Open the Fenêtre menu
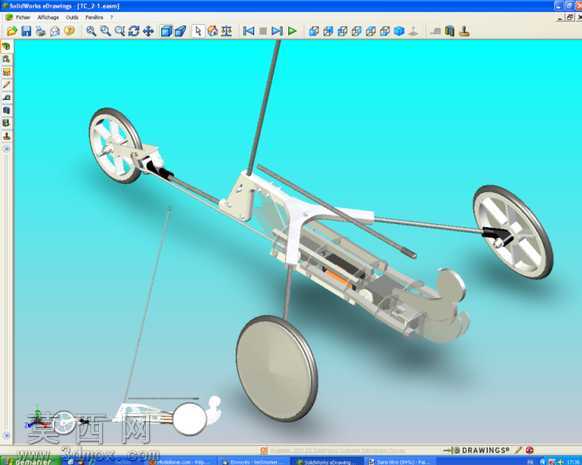 point(94,17)
